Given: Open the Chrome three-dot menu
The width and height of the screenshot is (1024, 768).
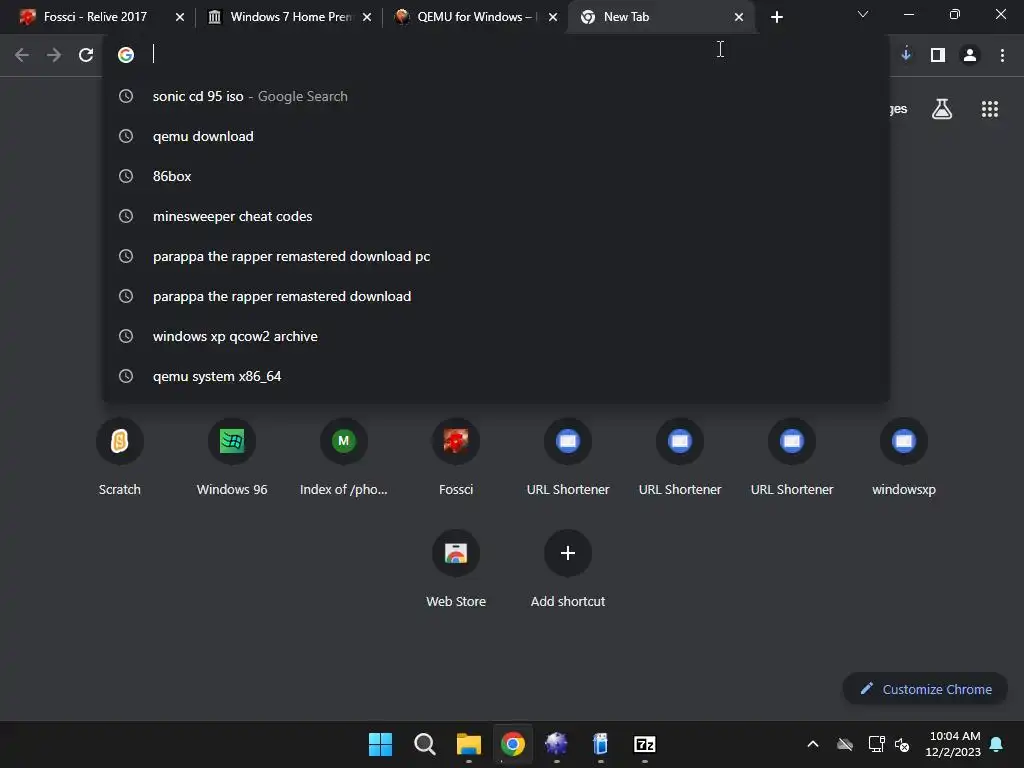Looking at the screenshot, I should pyautogui.click(x=1002, y=55).
